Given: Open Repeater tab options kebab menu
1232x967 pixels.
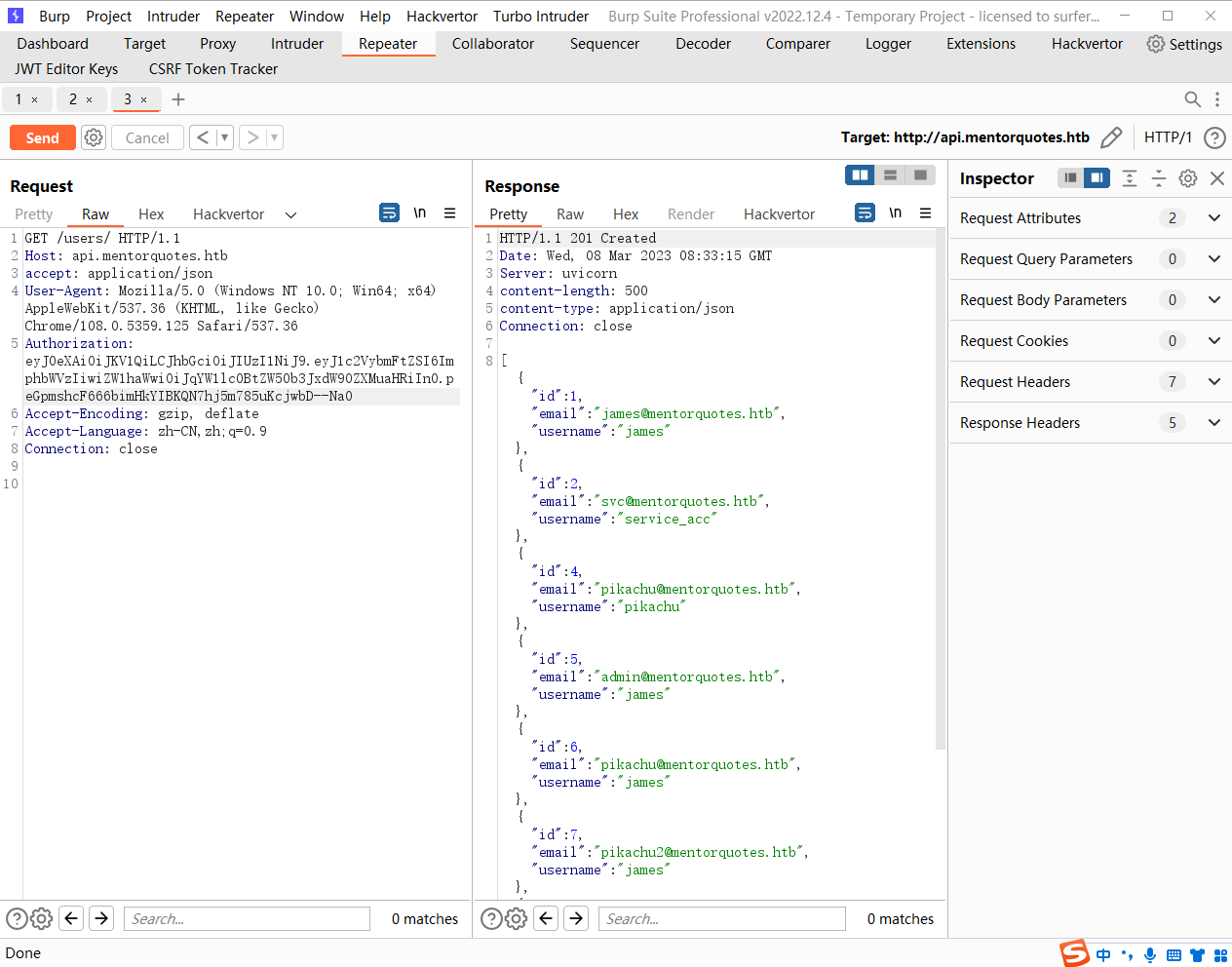Looking at the screenshot, I should (x=1217, y=99).
